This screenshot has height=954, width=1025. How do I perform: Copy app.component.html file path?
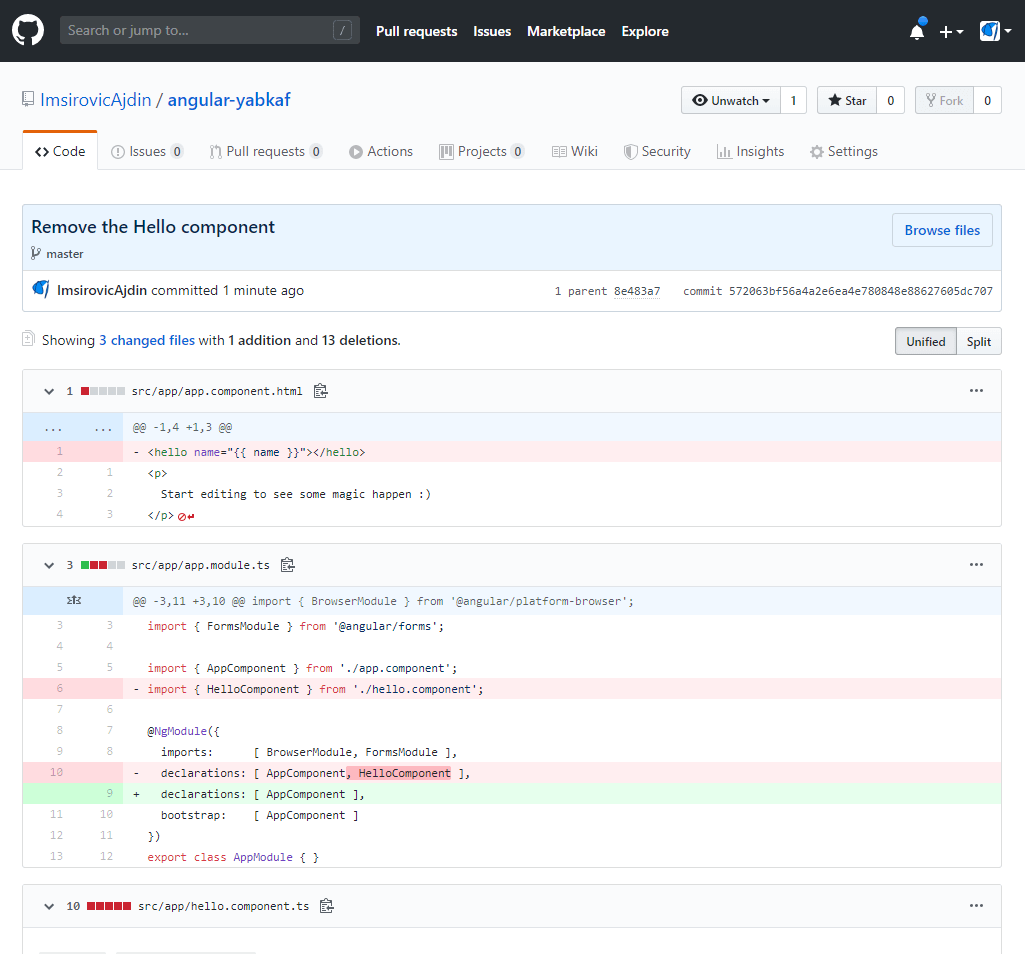(x=320, y=391)
